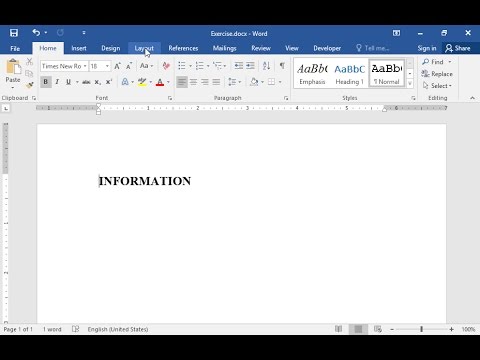Image resolution: width=480 pixels, height=360 pixels.
Task: Cut selection with scissors icon
Action: (29, 62)
